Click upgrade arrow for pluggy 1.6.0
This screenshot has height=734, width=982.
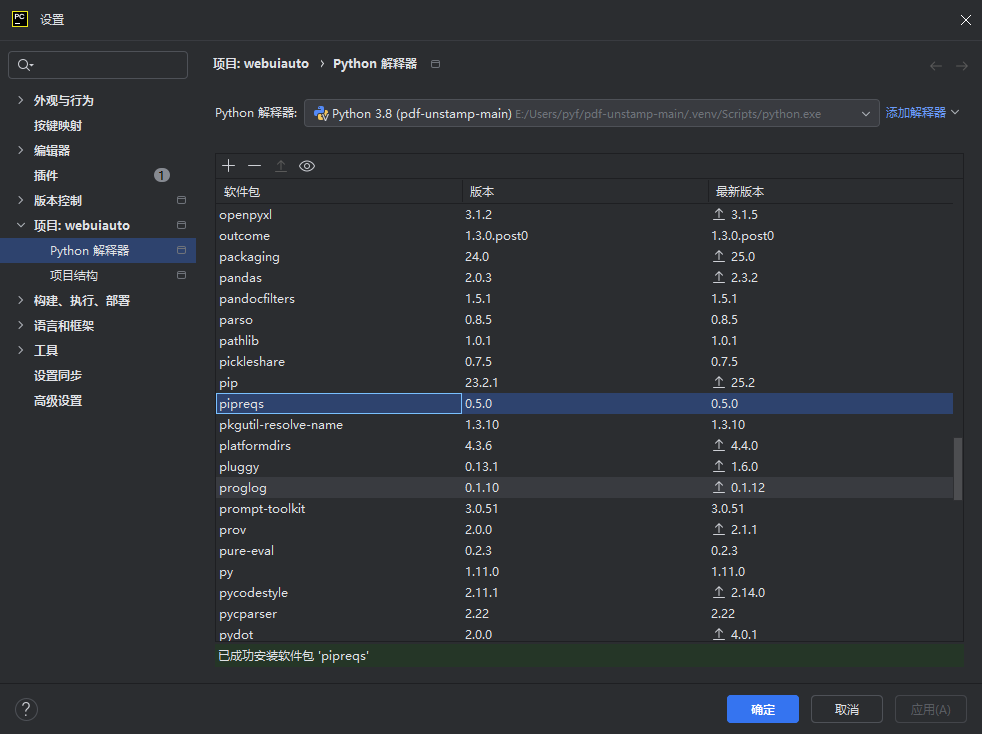tap(718, 467)
